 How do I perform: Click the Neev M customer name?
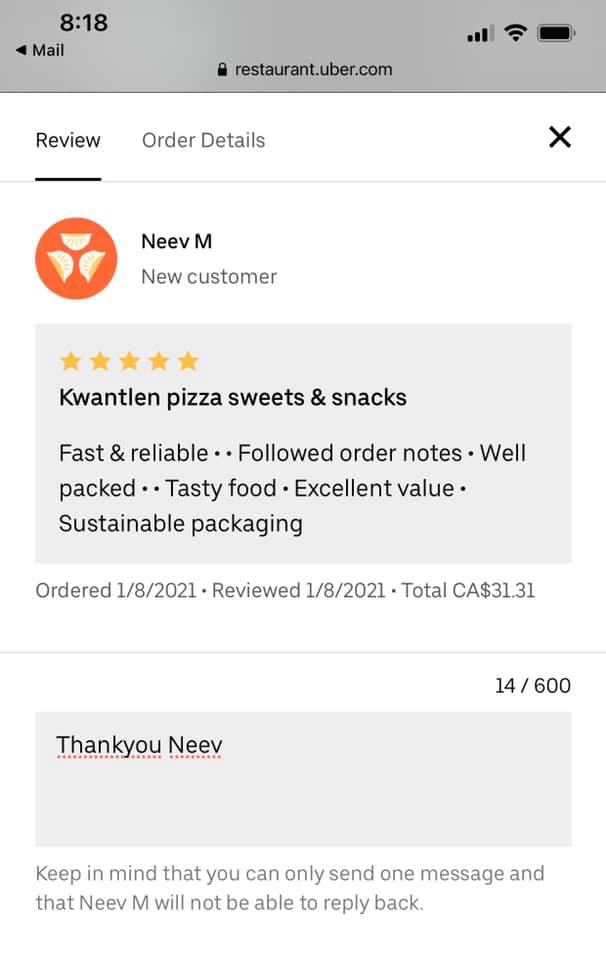coord(176,241)
